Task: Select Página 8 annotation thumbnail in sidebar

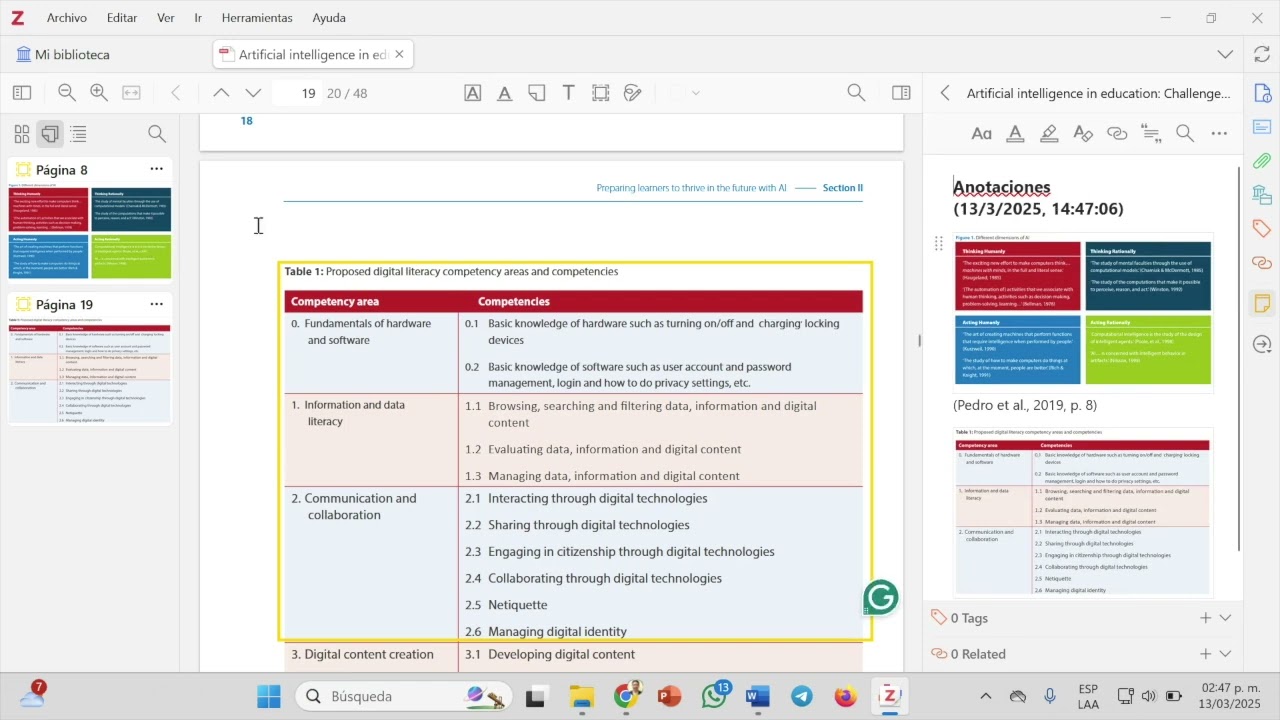Action: [x=90, y=233]
